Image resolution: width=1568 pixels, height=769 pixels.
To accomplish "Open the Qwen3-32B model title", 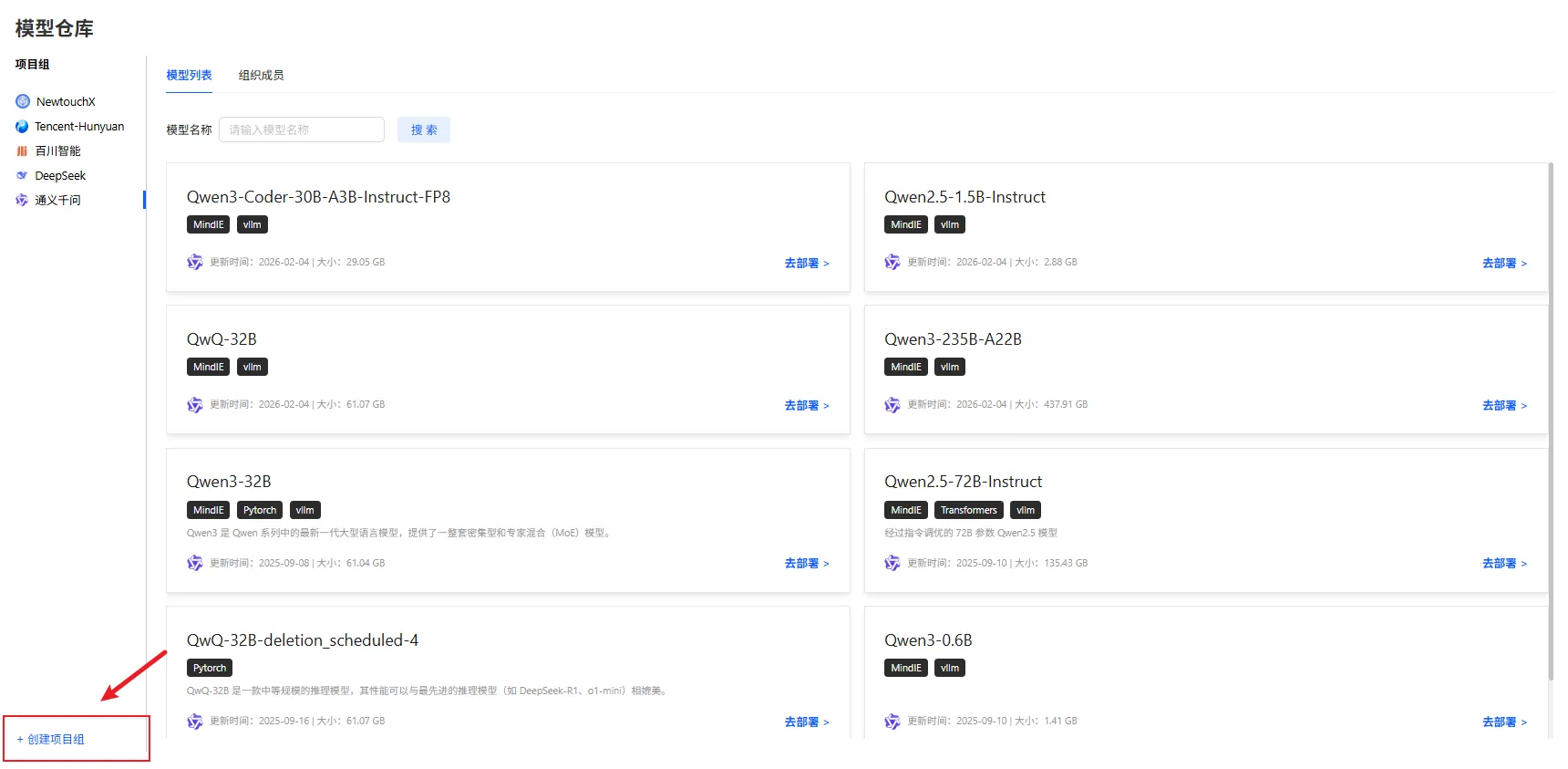I will tap(229, 482).
